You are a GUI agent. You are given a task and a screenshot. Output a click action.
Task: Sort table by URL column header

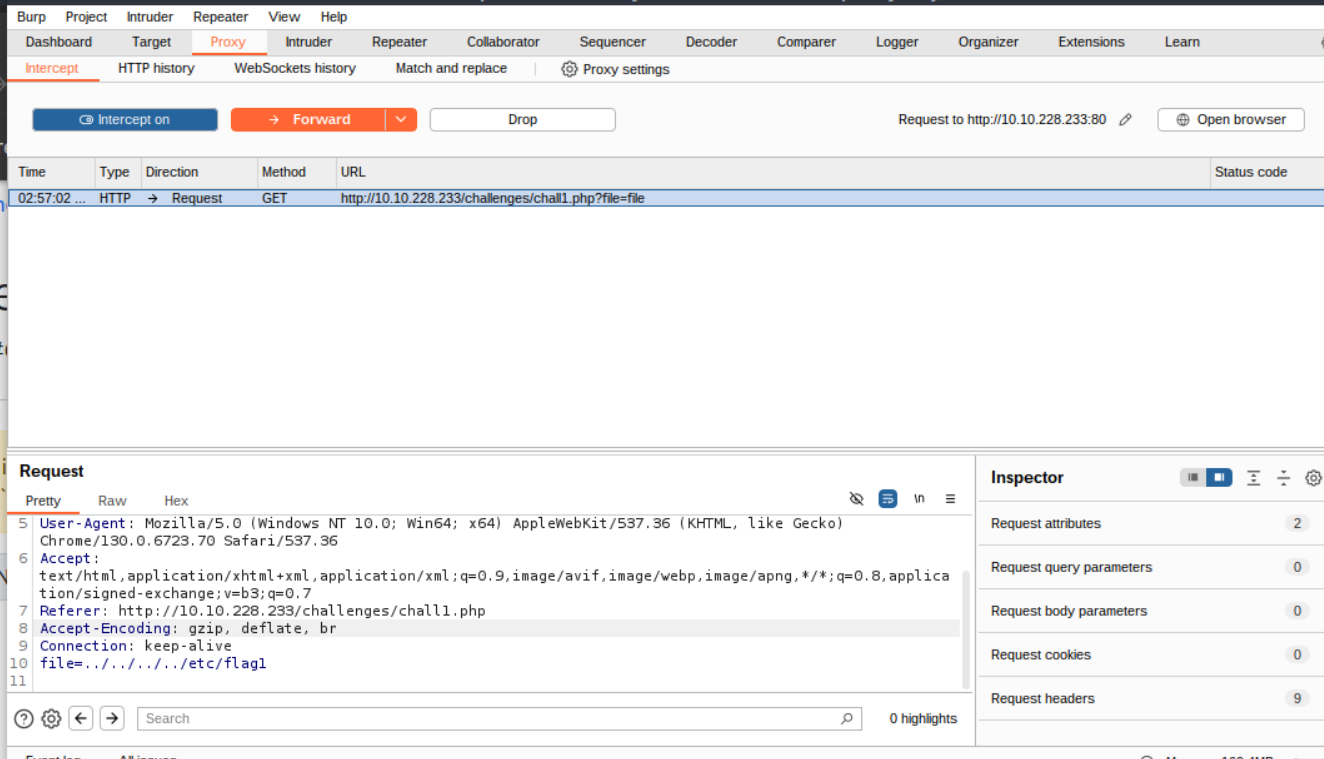tap(773, 172)
